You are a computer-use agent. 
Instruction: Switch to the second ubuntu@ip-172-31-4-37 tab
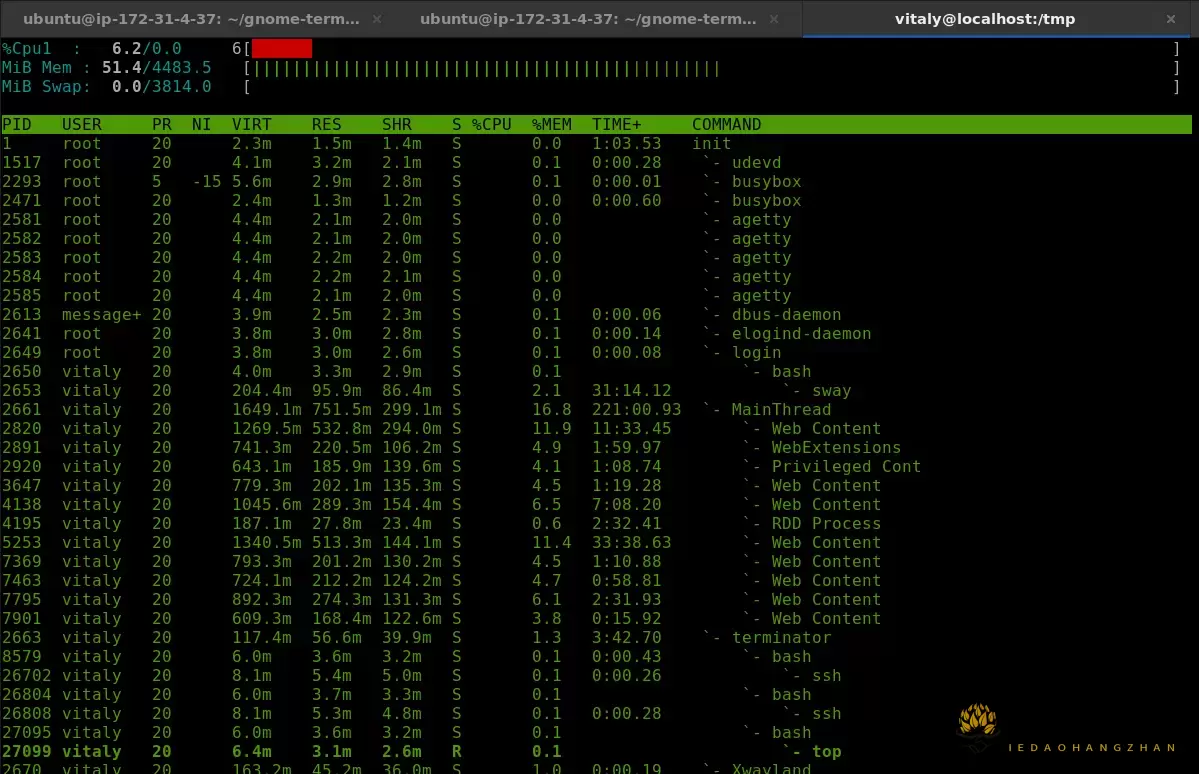[588, 19]
